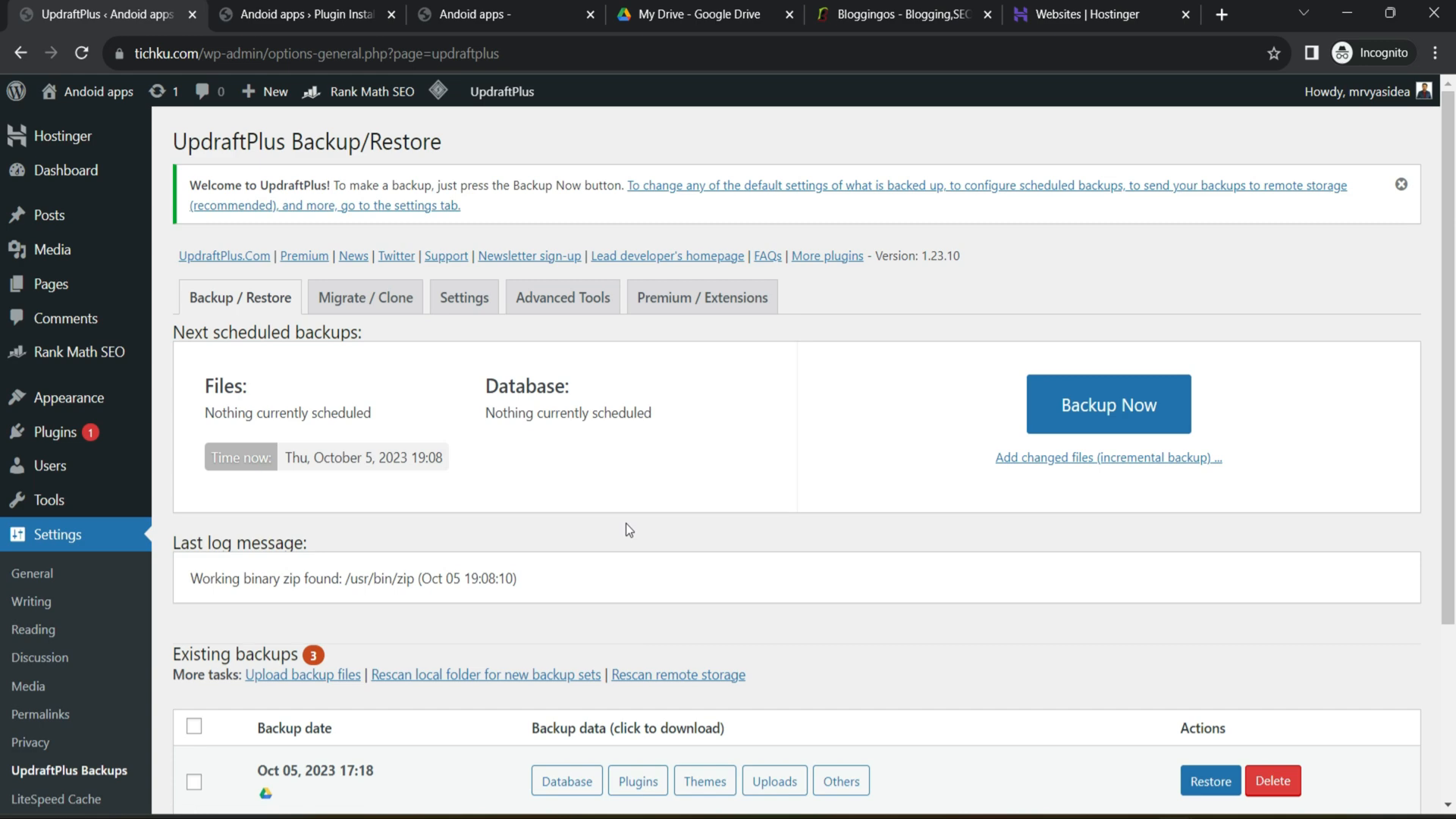Open the Advanced Tools tab

pos(563,297)
